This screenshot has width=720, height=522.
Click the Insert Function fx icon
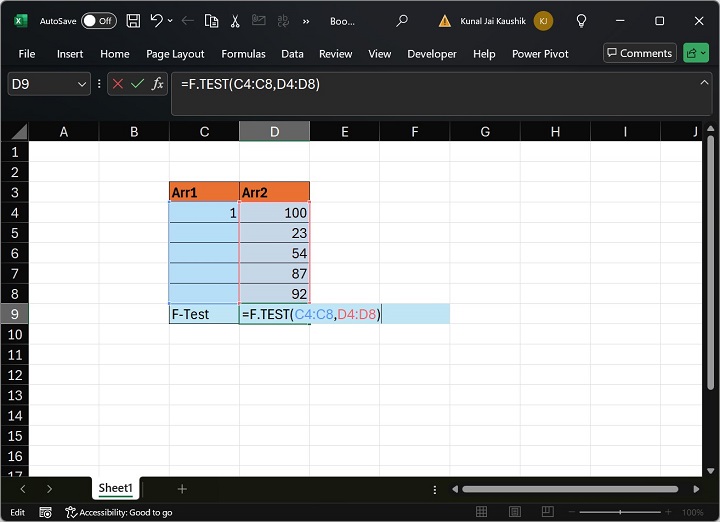158,85
